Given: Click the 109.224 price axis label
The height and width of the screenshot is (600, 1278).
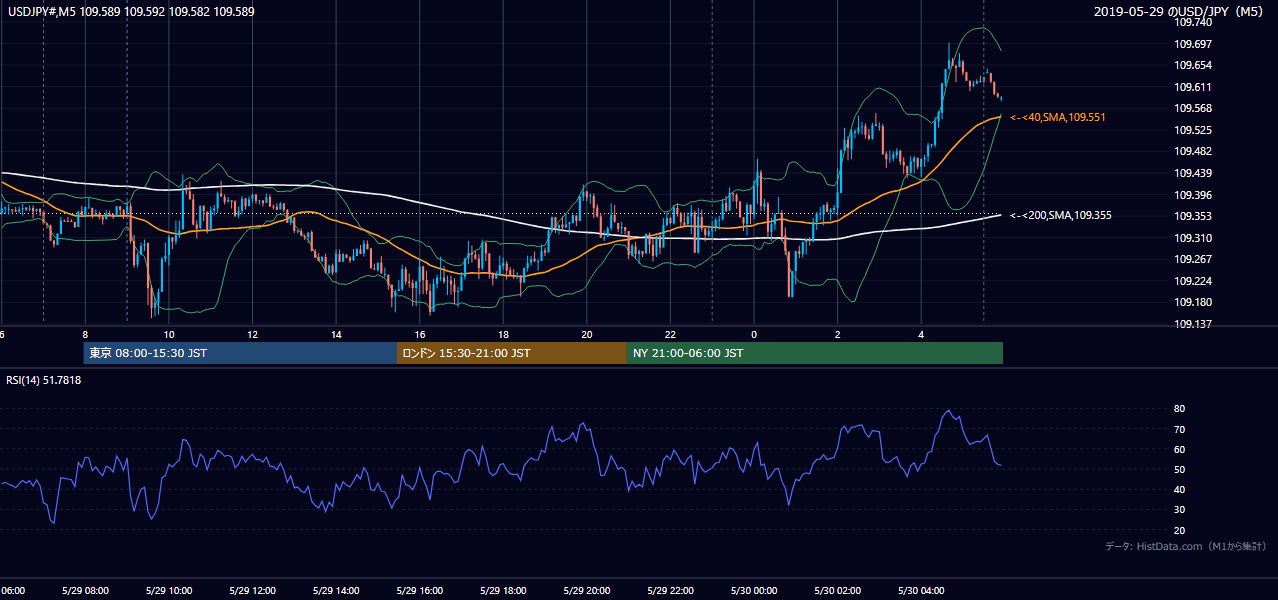Looking at the screenshot, I should tap(1193, 281).
